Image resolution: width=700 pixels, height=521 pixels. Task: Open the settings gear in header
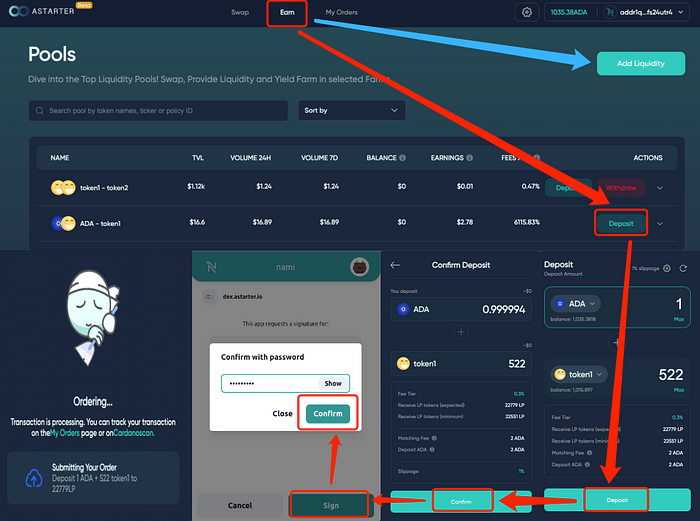pyautogui.click(x=527, y=12)
